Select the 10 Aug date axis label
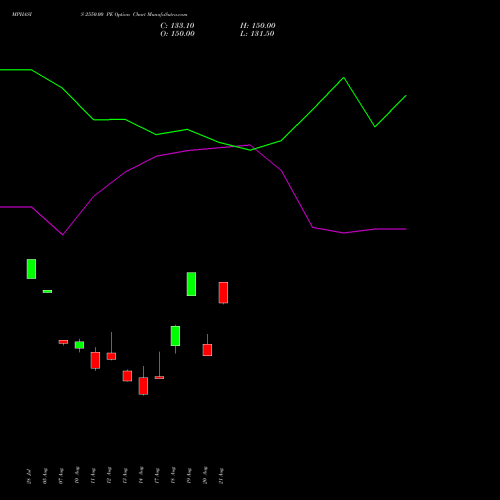The image size is (500, 500). [x=77, y=475]
